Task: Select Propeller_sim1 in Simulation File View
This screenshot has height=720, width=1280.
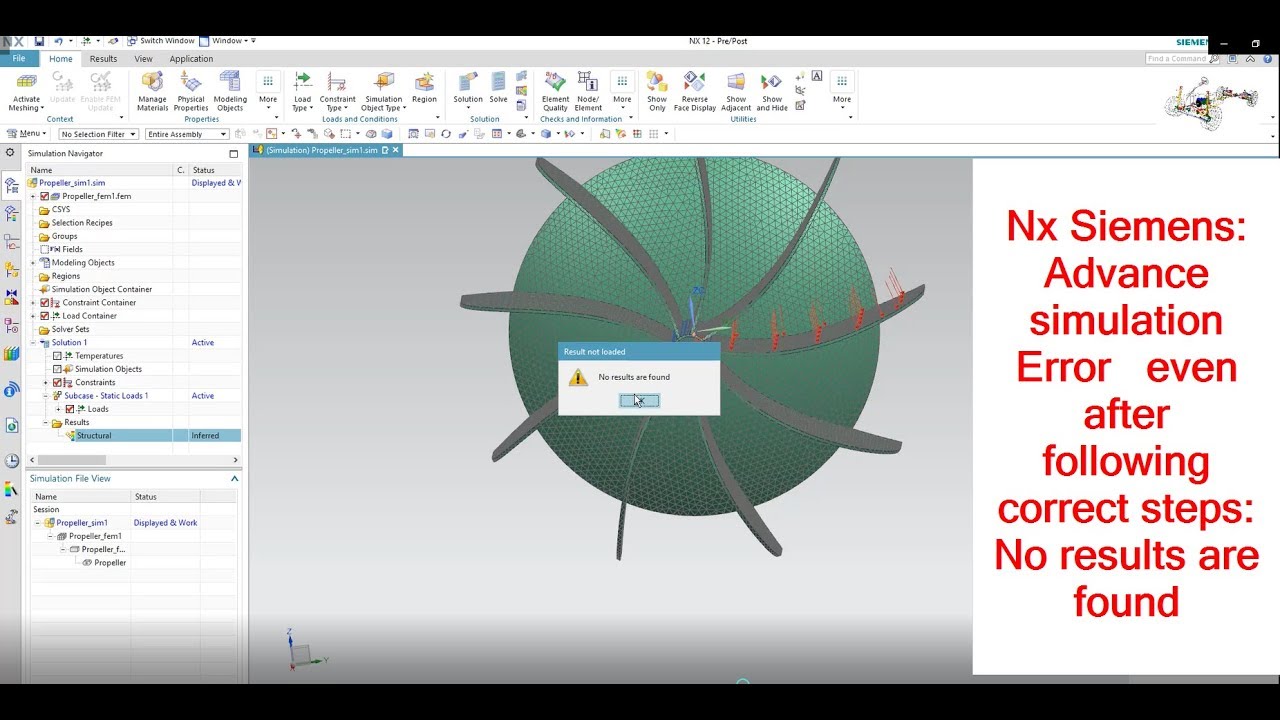Action: [x=81, y=523]
